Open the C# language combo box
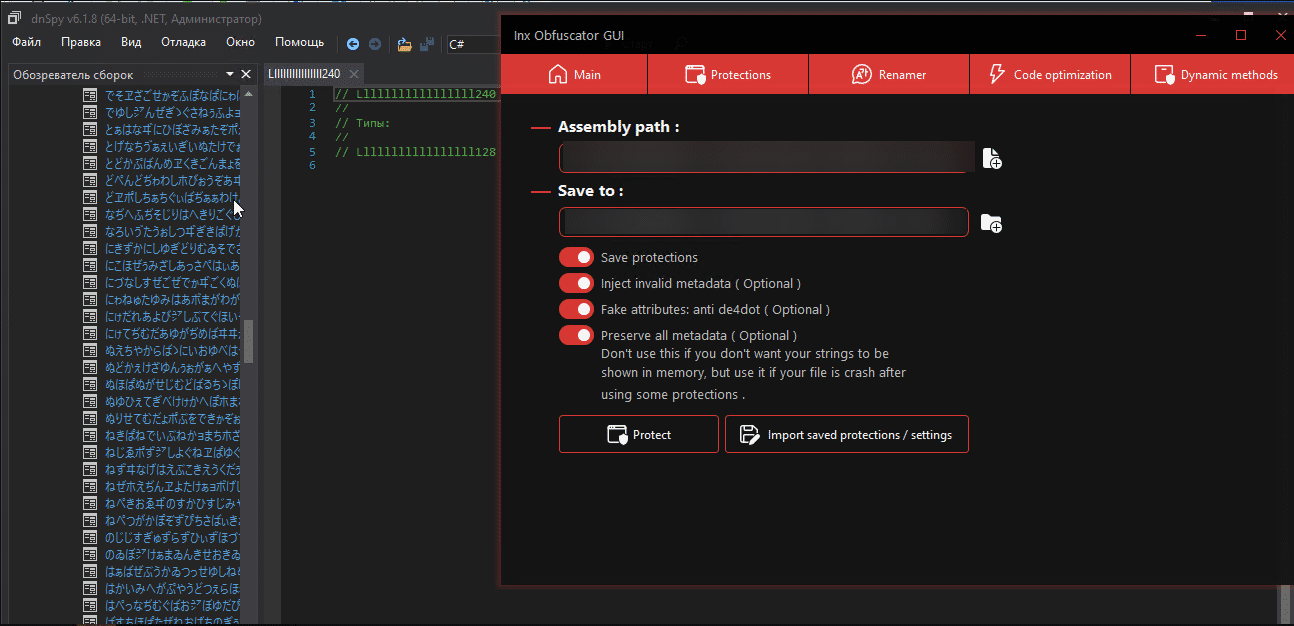Screen dimensions: 1294x626 point(472,44)
